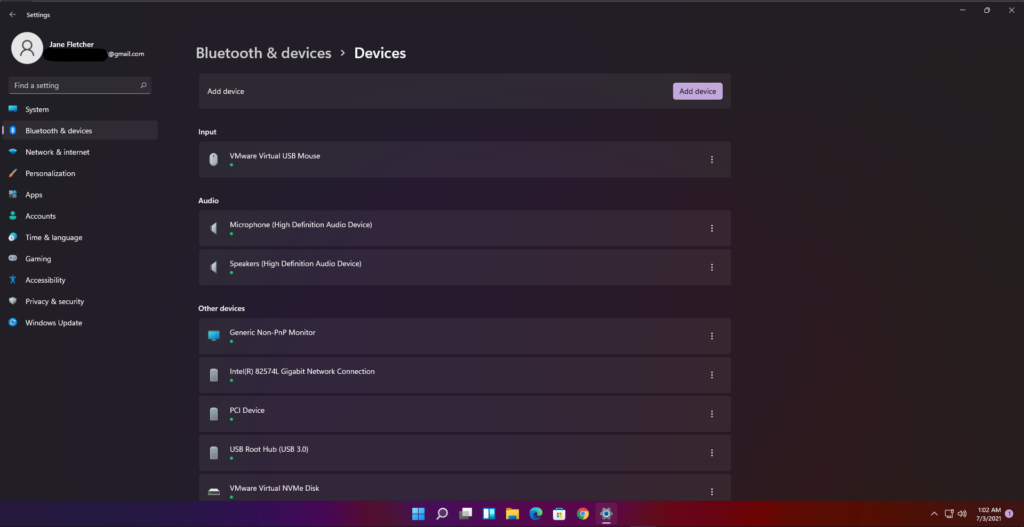This screenshot has height=527, width=1024.
Task: Click the VMware Virtual NVMe Disk icon
Action: [214, 491]
